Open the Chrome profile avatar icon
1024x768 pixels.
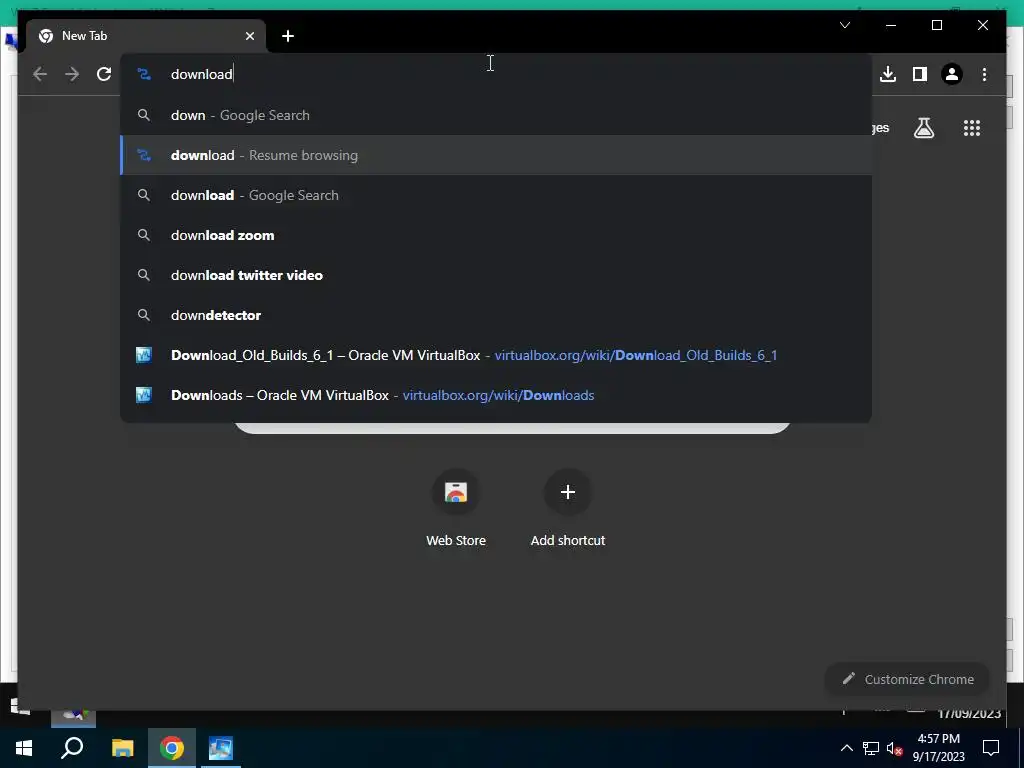(952, 74)
